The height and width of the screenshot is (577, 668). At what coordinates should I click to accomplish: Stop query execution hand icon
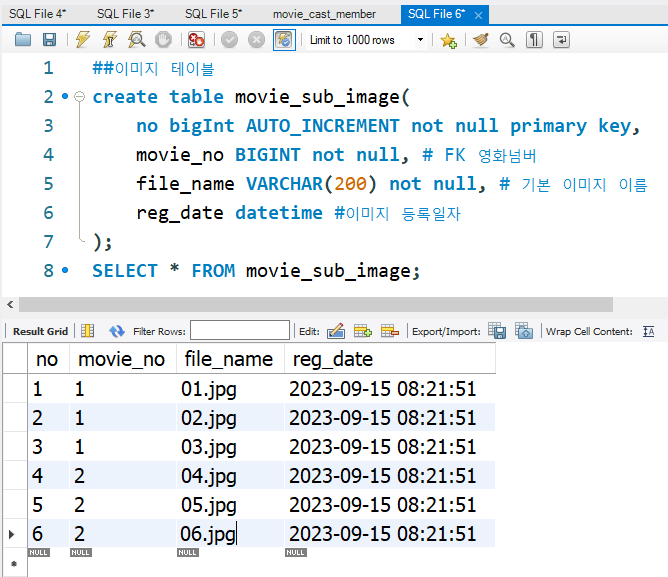pos(163,40)
